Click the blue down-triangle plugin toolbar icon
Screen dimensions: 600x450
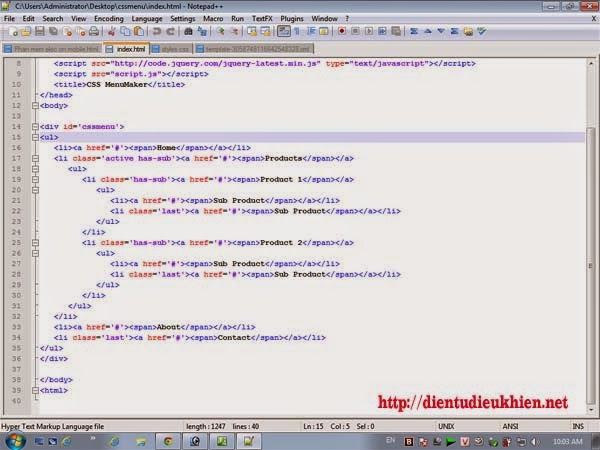[x=441, y=32]
